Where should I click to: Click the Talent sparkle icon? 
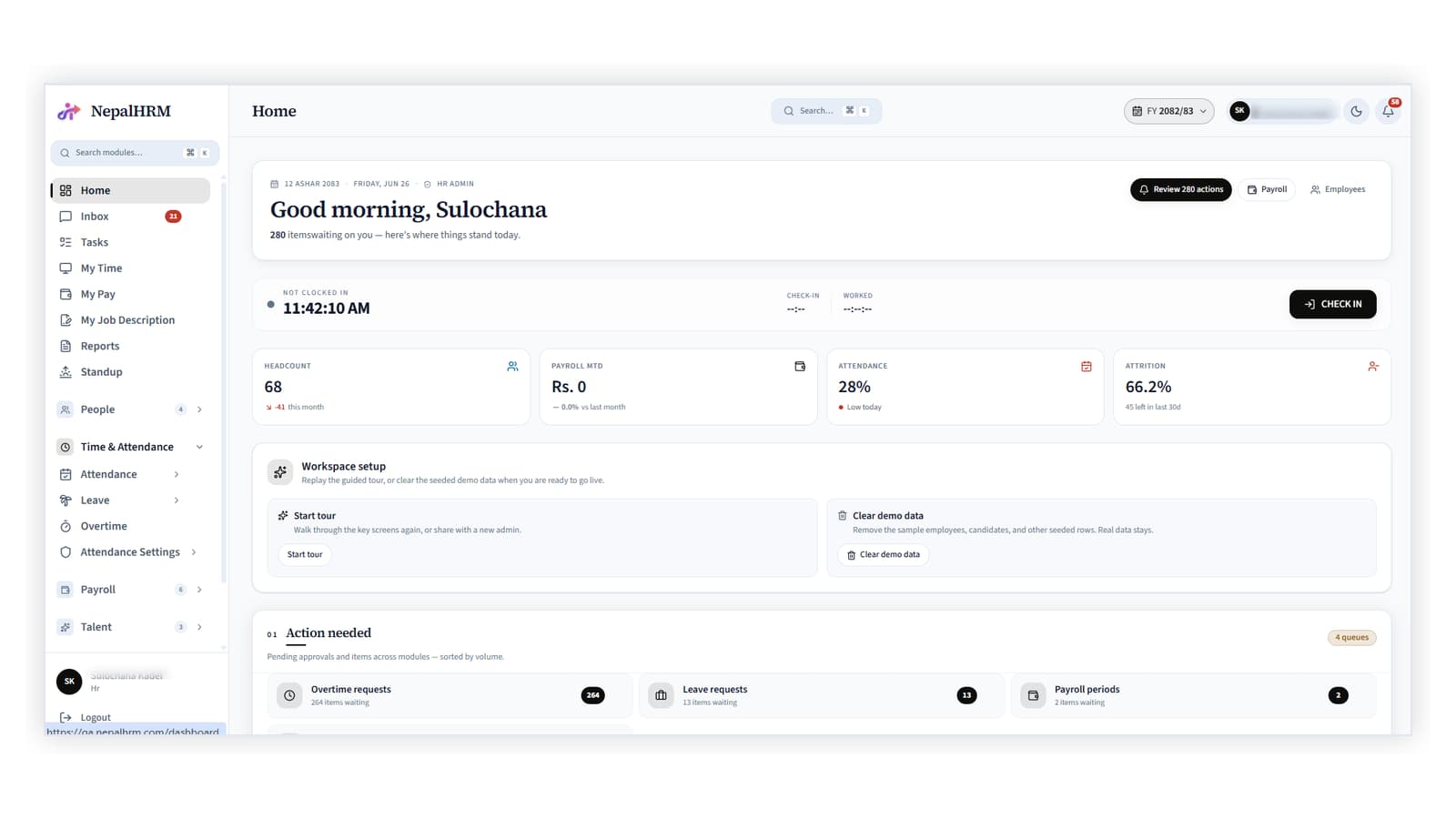(x=66, y=627)
